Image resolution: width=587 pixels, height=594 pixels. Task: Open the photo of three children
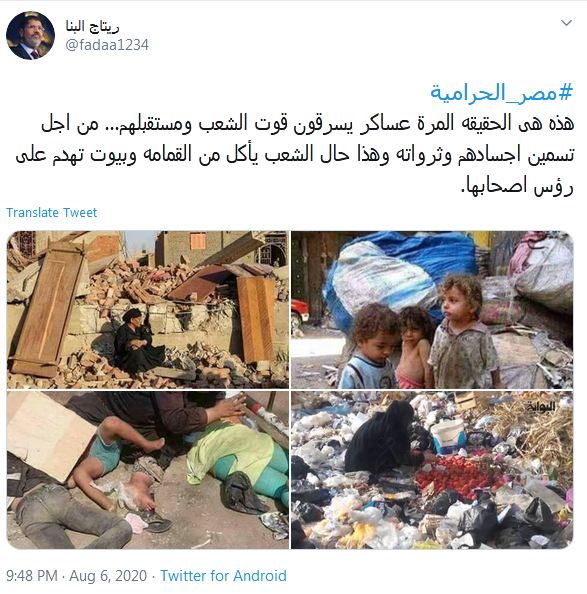(x=432, y=310)
